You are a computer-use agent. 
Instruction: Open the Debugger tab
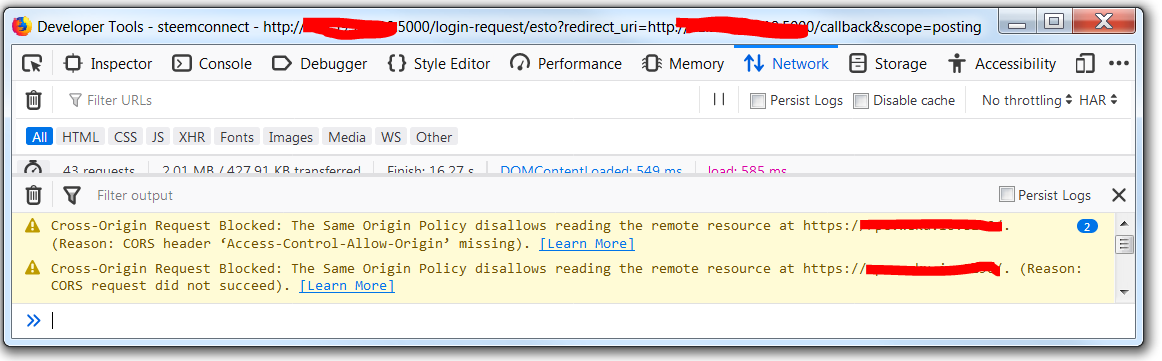319,64
